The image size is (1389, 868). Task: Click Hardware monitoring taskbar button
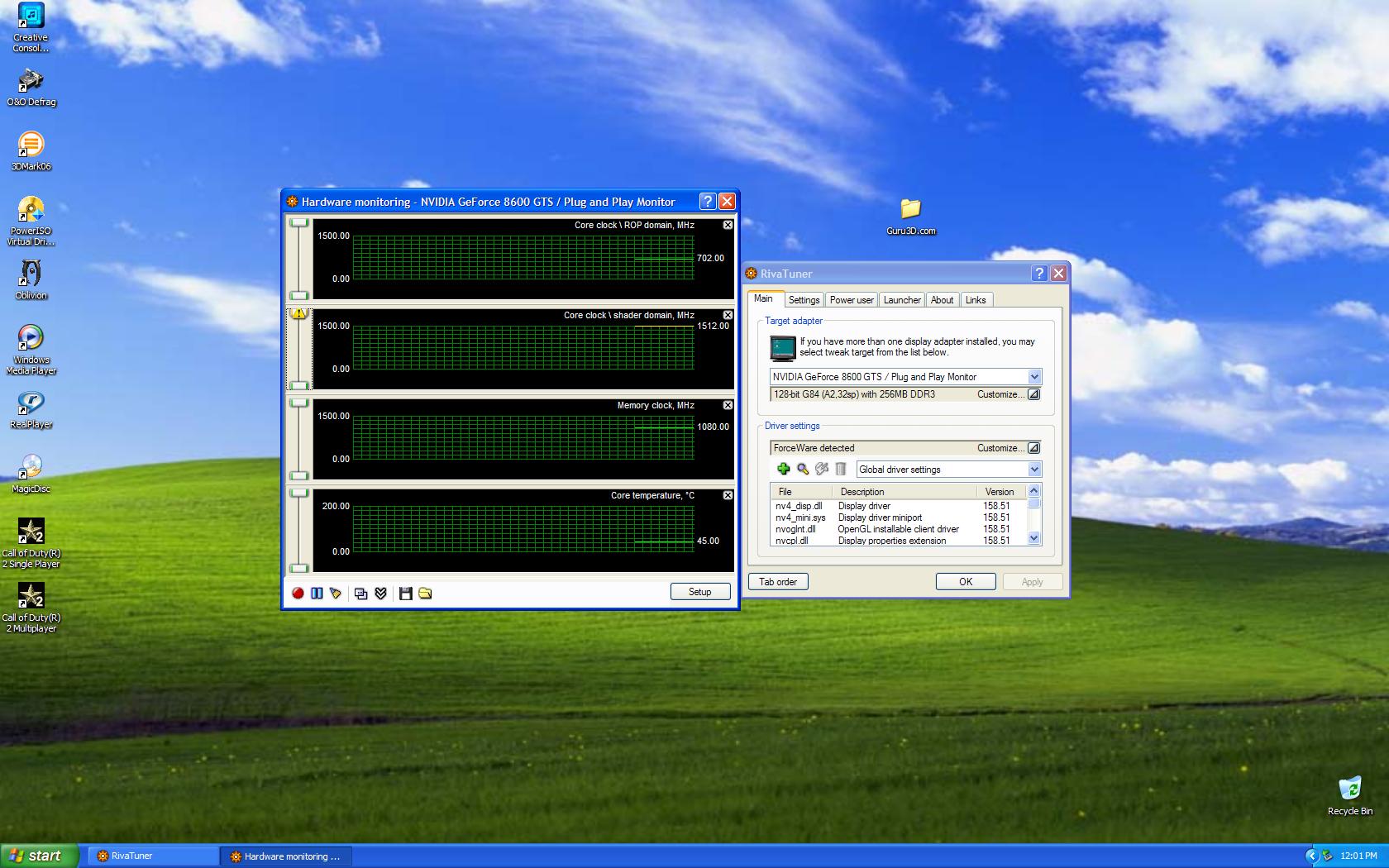coord(287,856)
